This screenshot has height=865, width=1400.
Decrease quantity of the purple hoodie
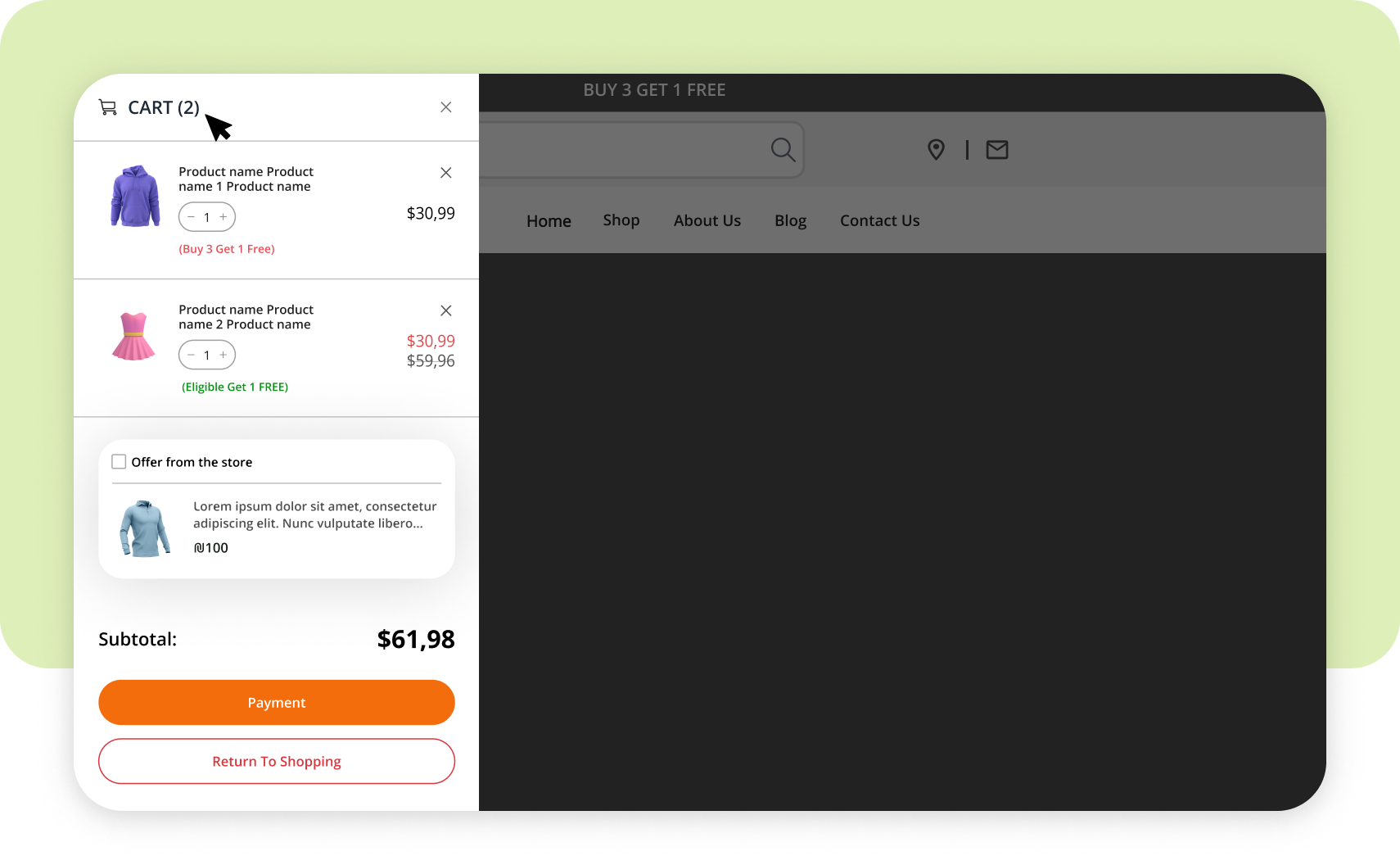point(191,217)
